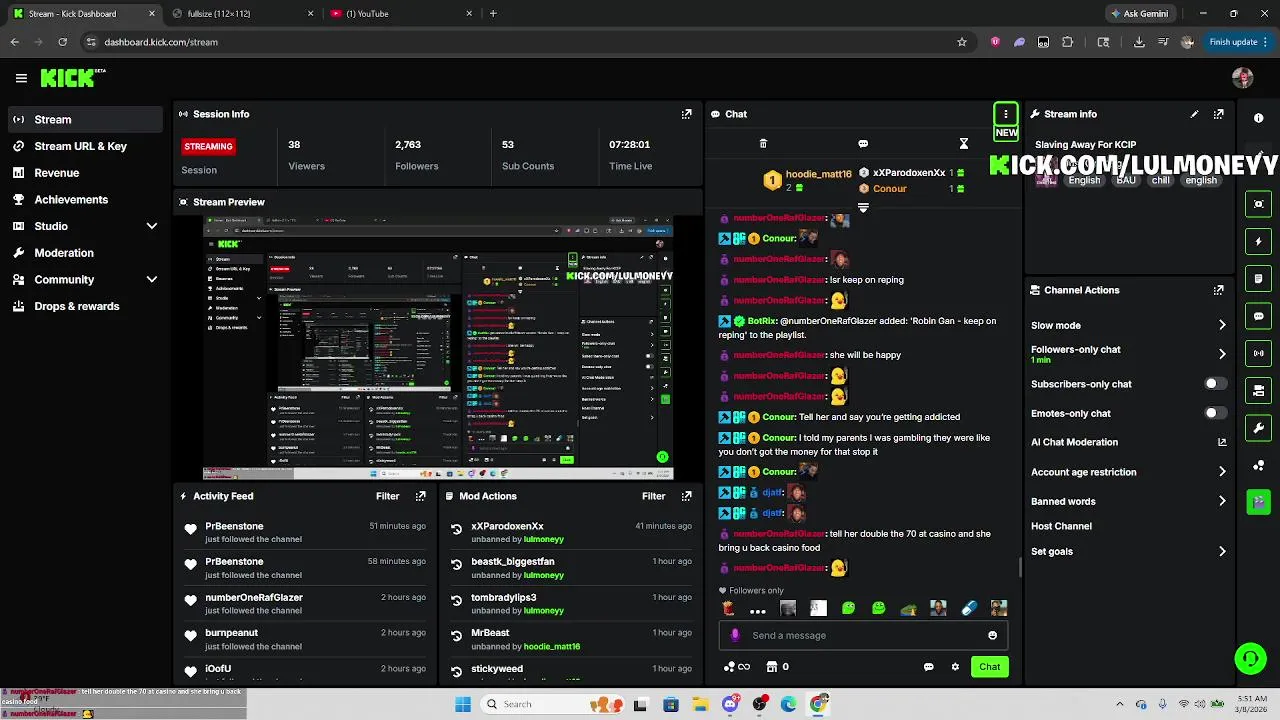Click the broadcast signal icon in right sidebar
This screenshot has height=720, width=1280.
(1259, 353)
